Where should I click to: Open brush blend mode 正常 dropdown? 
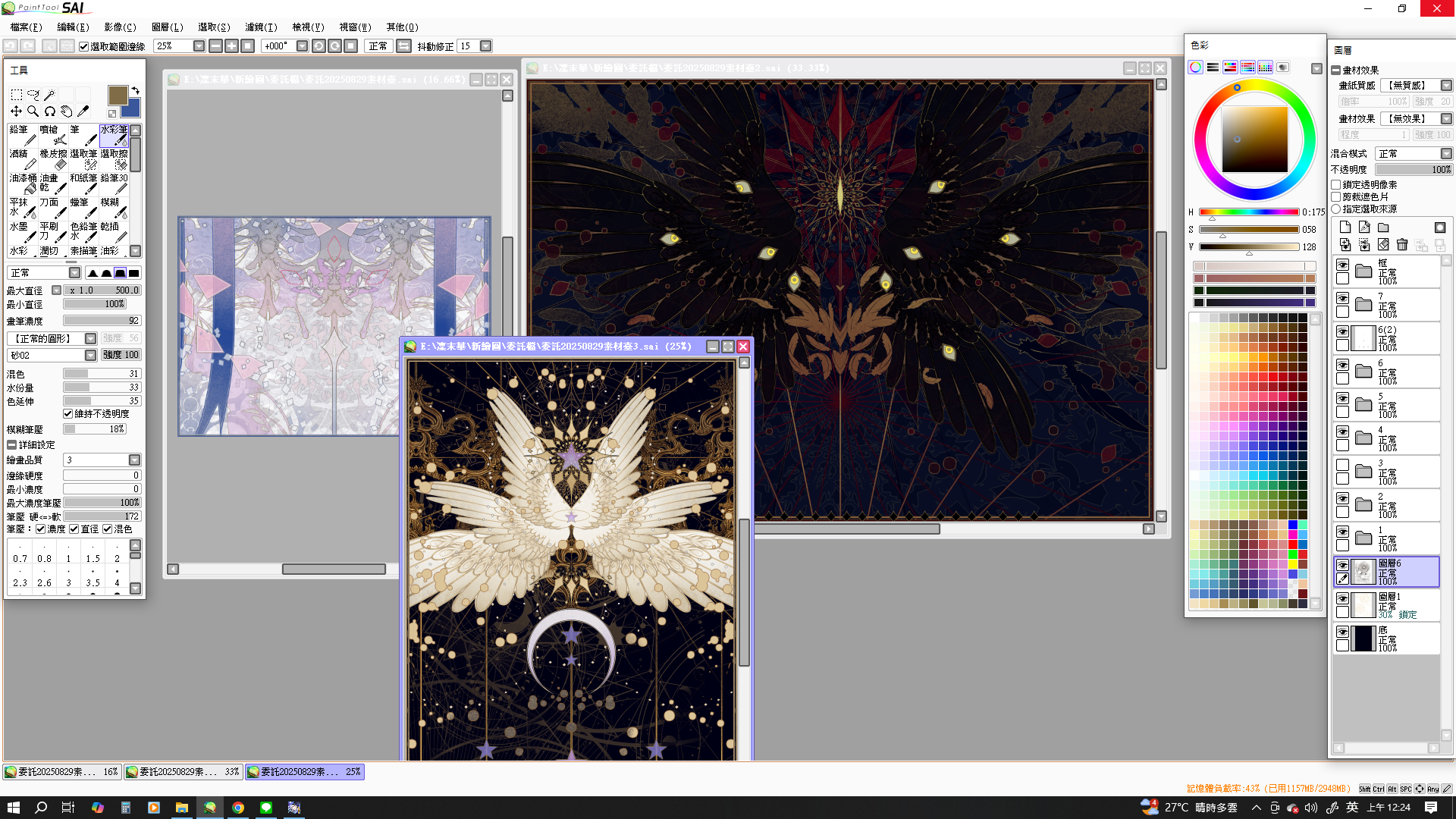(74, 273)
